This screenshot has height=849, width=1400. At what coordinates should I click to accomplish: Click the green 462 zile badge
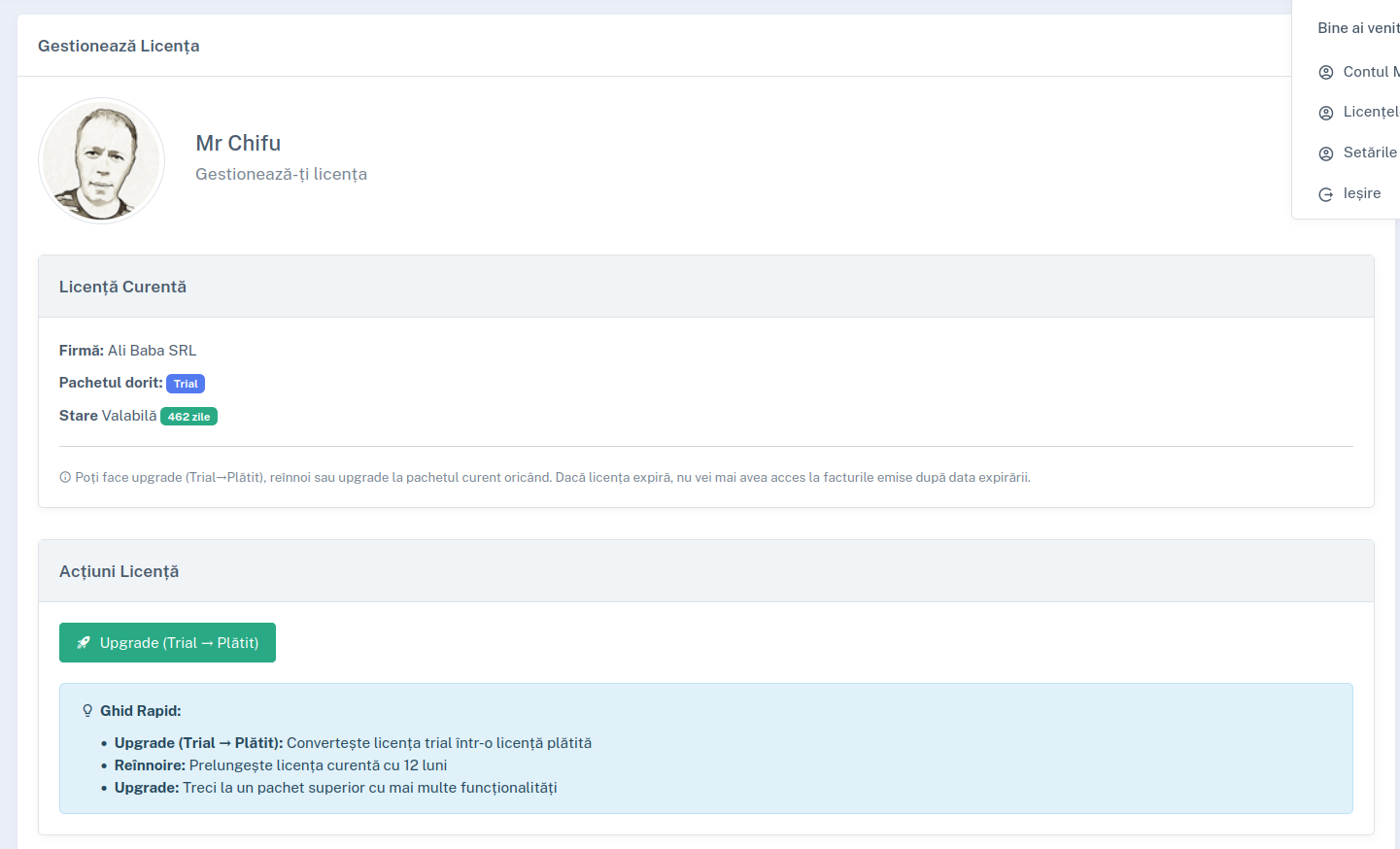point(188,417)
